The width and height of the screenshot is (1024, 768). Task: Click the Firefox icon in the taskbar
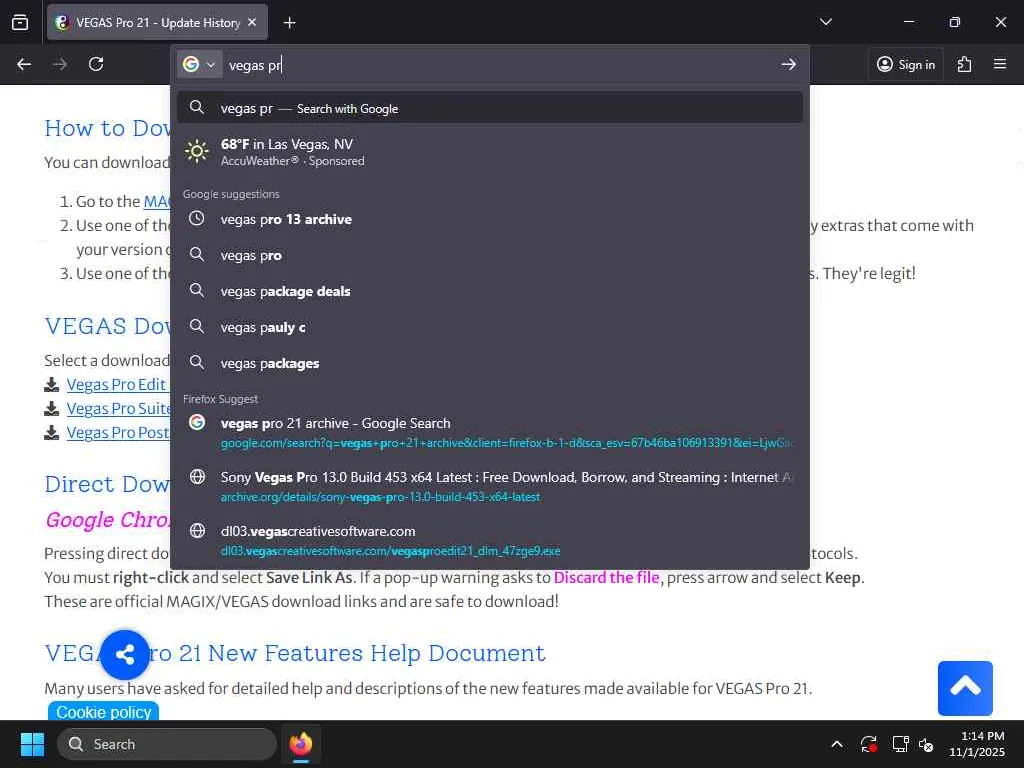click(x=301, y=744)
